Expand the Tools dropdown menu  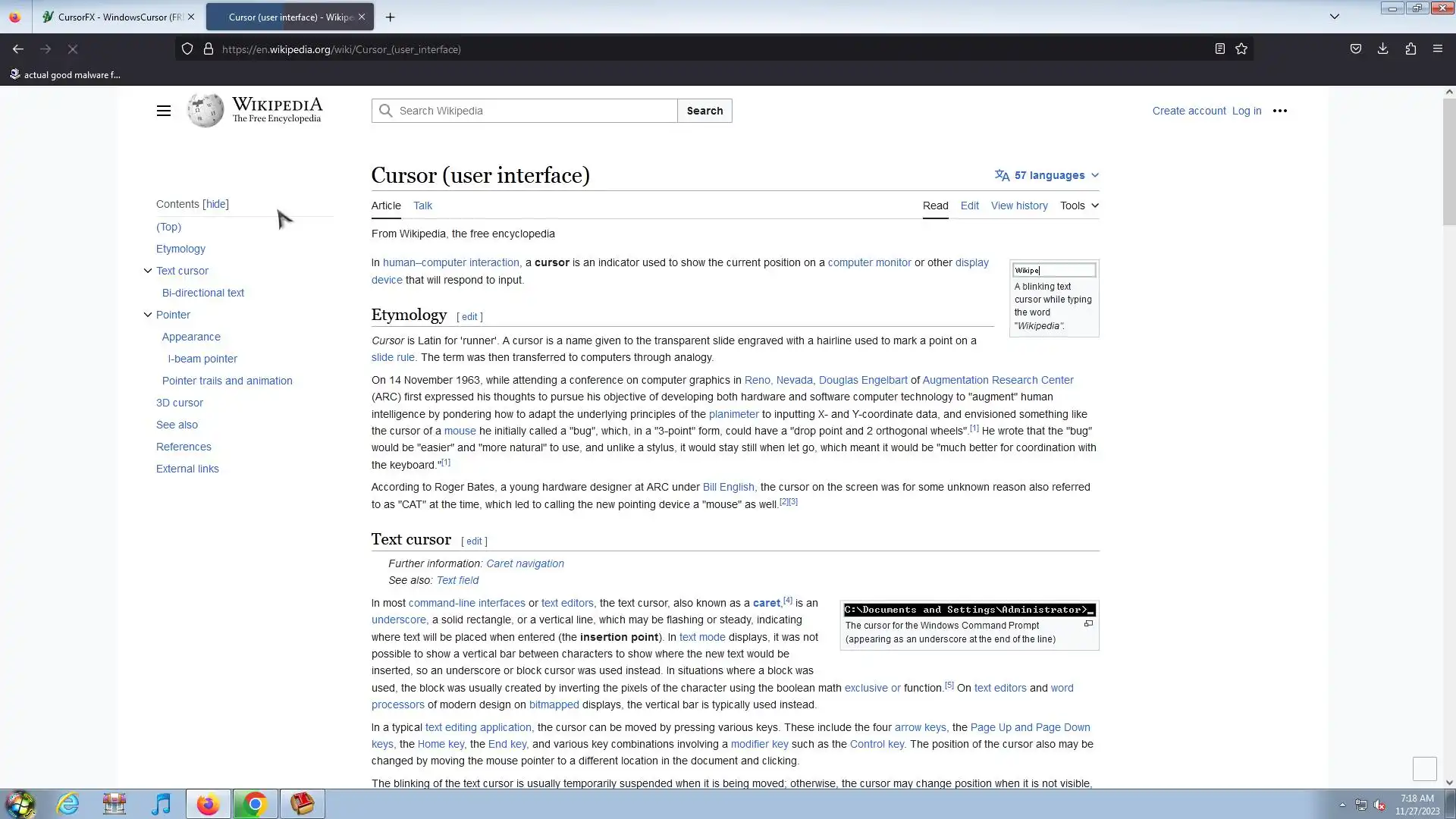point(1079,206)
